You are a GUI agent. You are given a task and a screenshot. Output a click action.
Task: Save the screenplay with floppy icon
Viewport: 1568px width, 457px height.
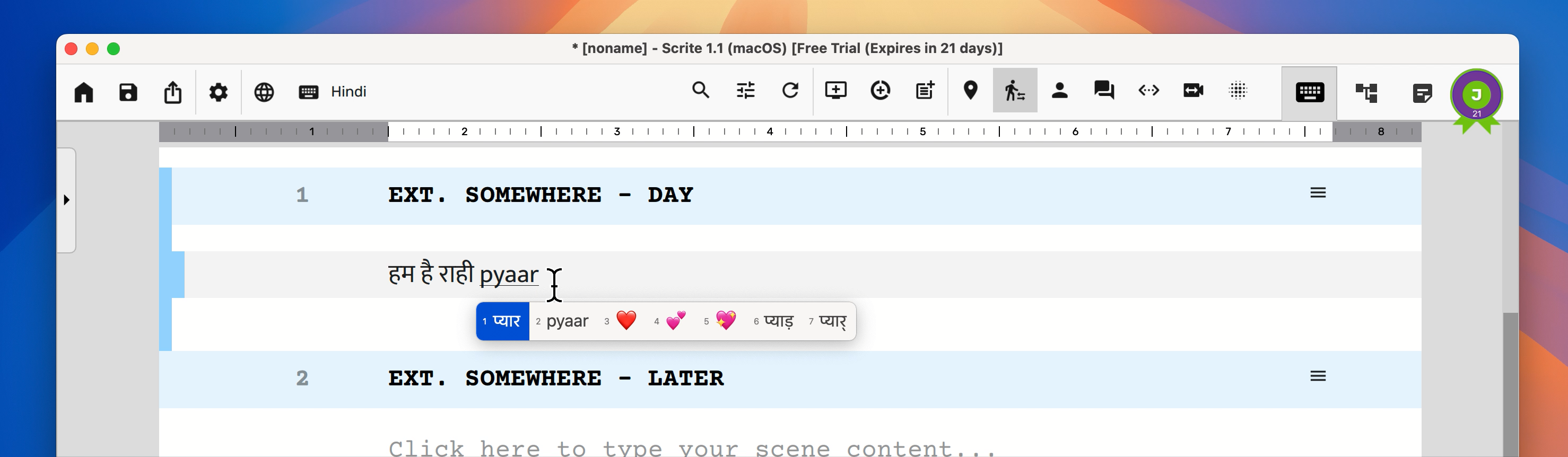(128, 92)
